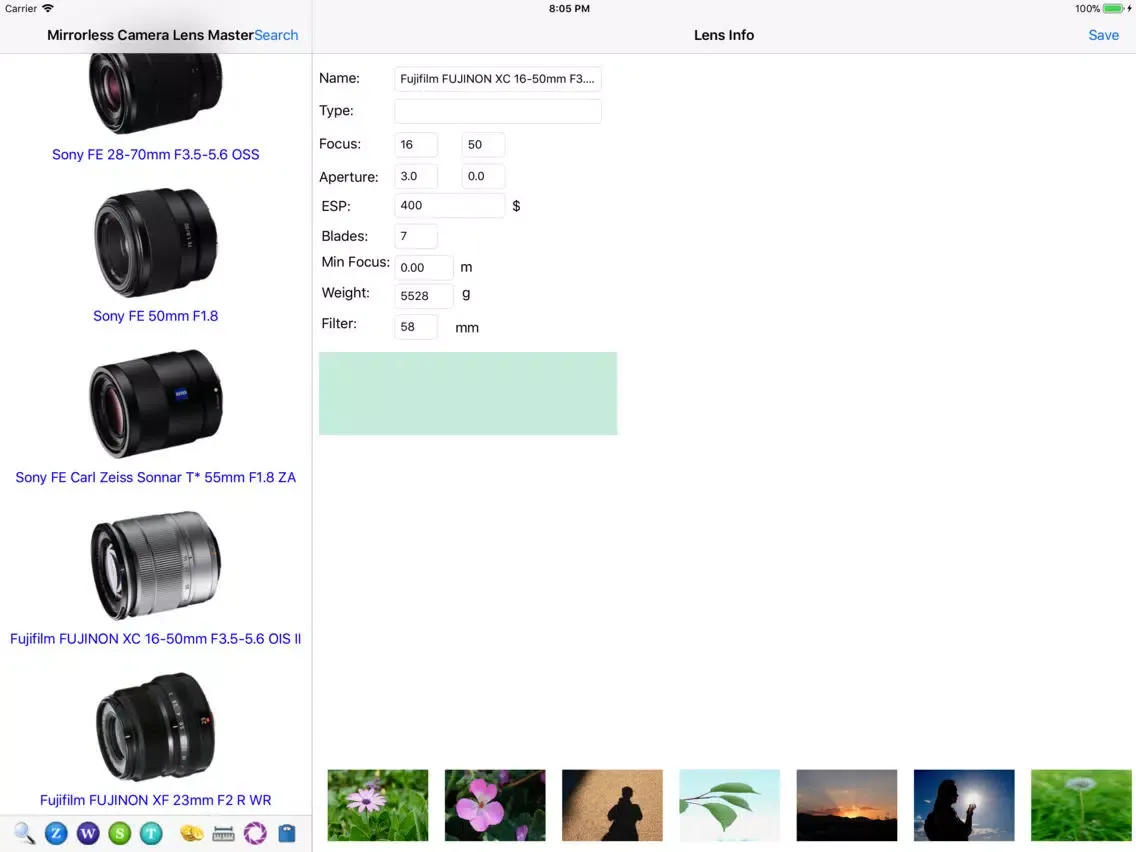The height and width of the screenshot is (852, 1136).
Task: Open the pink flower sample photo
Action: point(495,805)
